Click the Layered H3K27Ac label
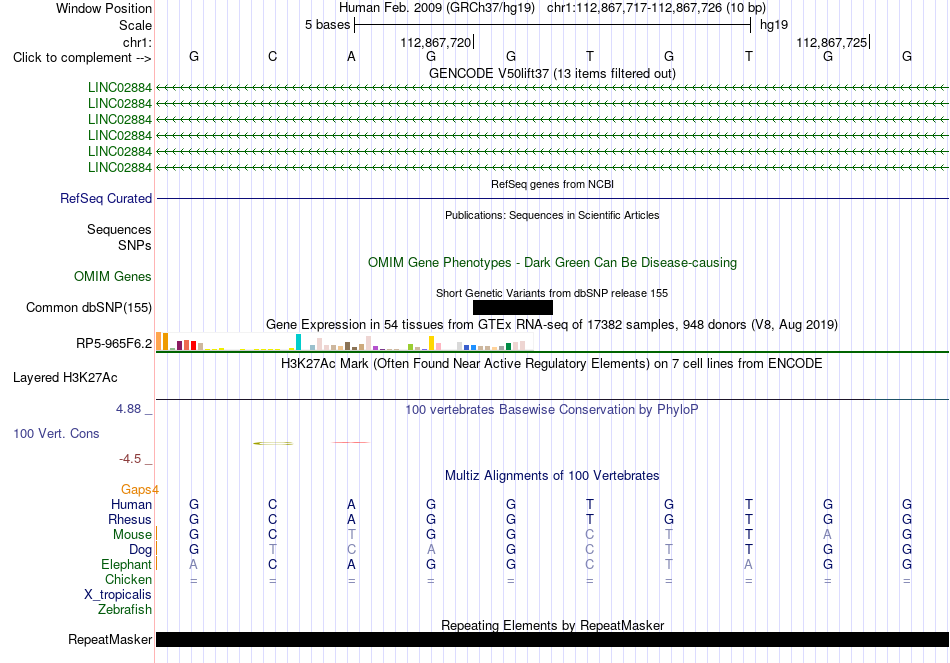Viewport: 950px width, 663px height. (x=65, y=378)
